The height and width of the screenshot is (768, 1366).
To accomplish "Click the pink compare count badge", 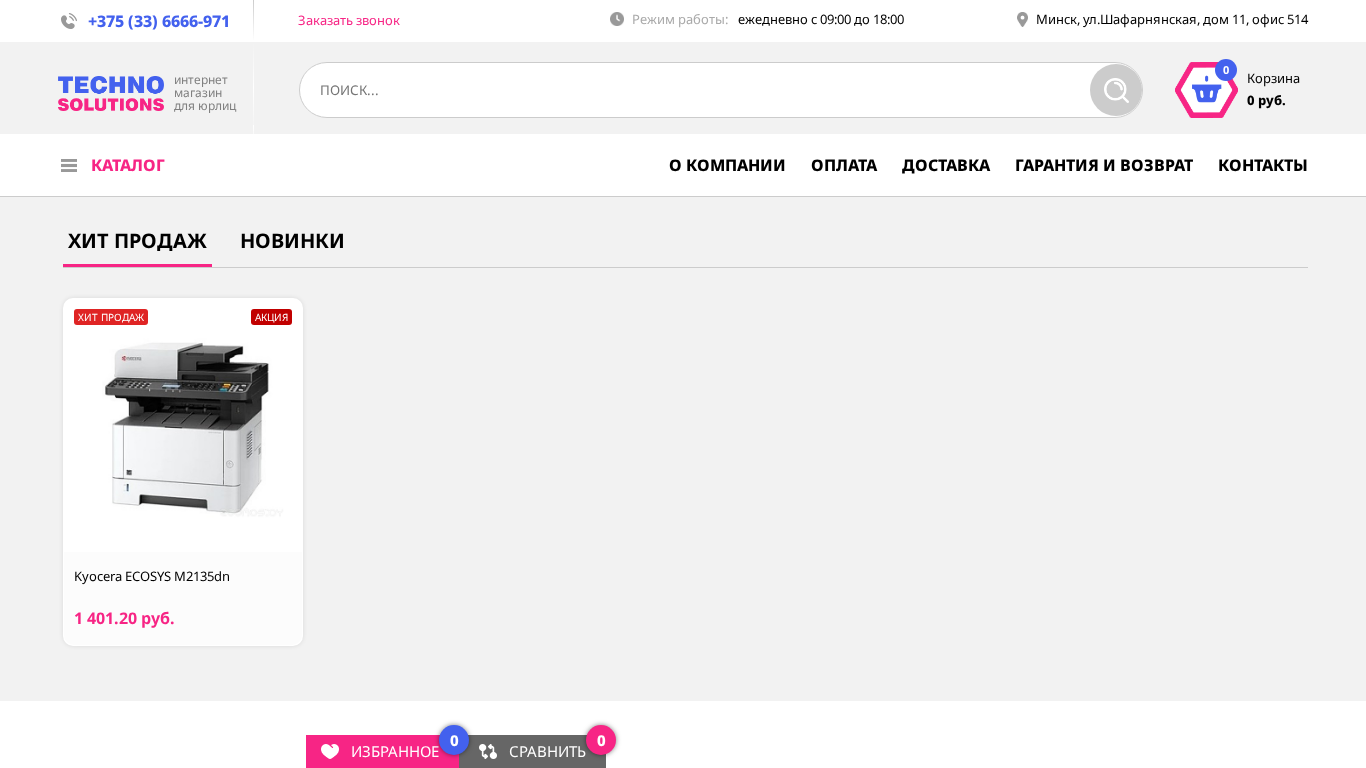I will coord(601,740).
